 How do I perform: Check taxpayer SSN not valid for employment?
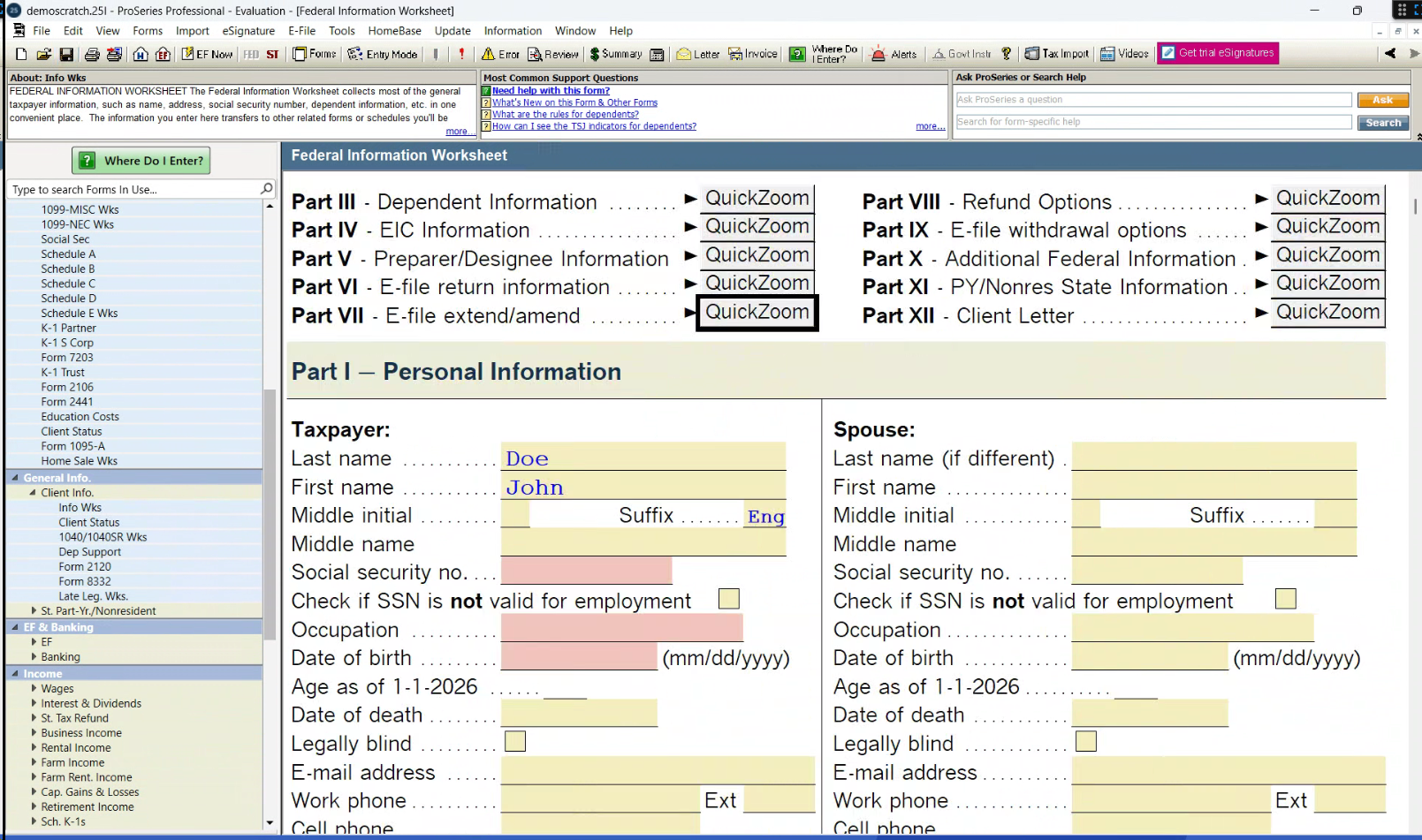729,599
